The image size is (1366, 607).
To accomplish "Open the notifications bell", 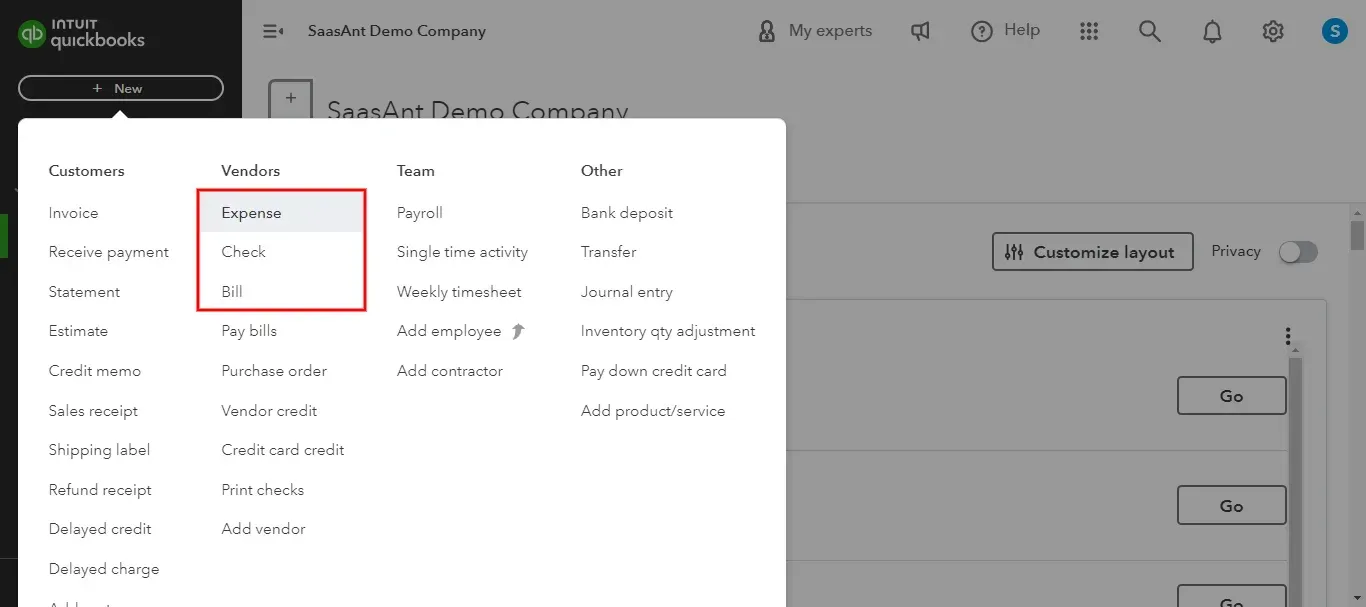I will pyautogui.click(x=1212, y=32).
